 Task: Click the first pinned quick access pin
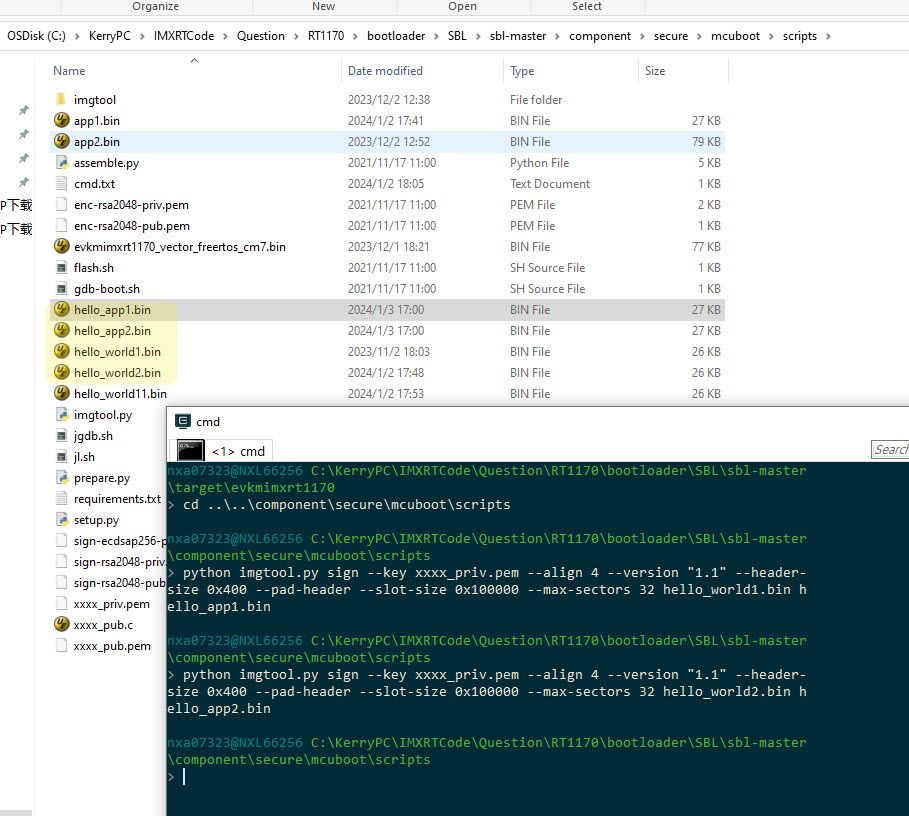(24, 110)
